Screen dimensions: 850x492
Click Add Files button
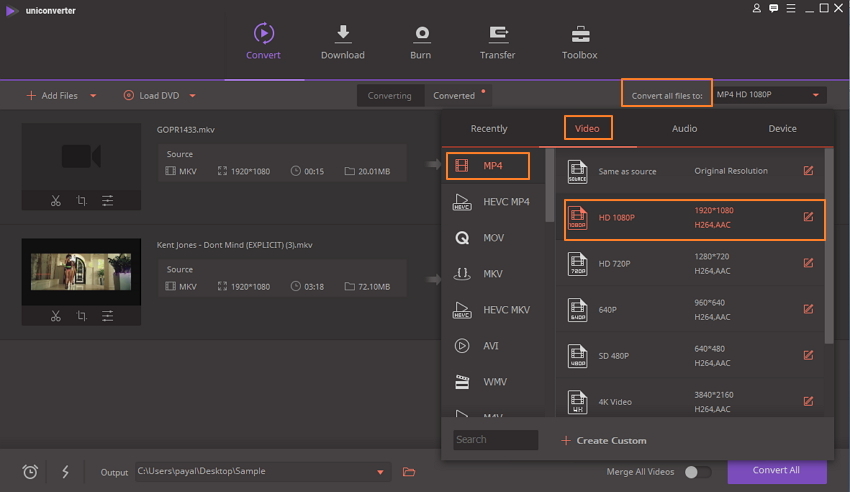point(53,96)
